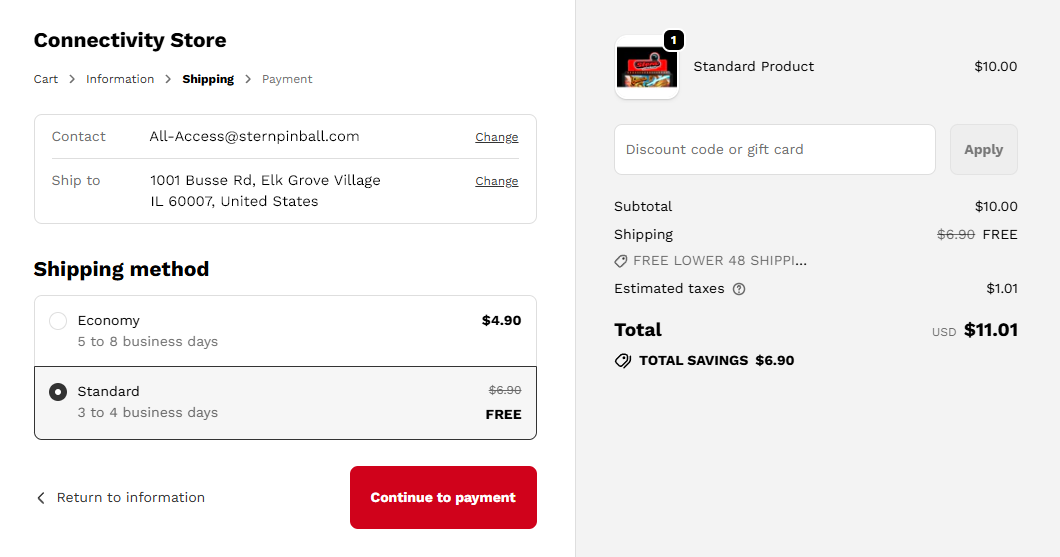Select the Economy shipping radio button
Image resolution: width=1060 pixels, height=557 pixels.
(x=58, y=321)
